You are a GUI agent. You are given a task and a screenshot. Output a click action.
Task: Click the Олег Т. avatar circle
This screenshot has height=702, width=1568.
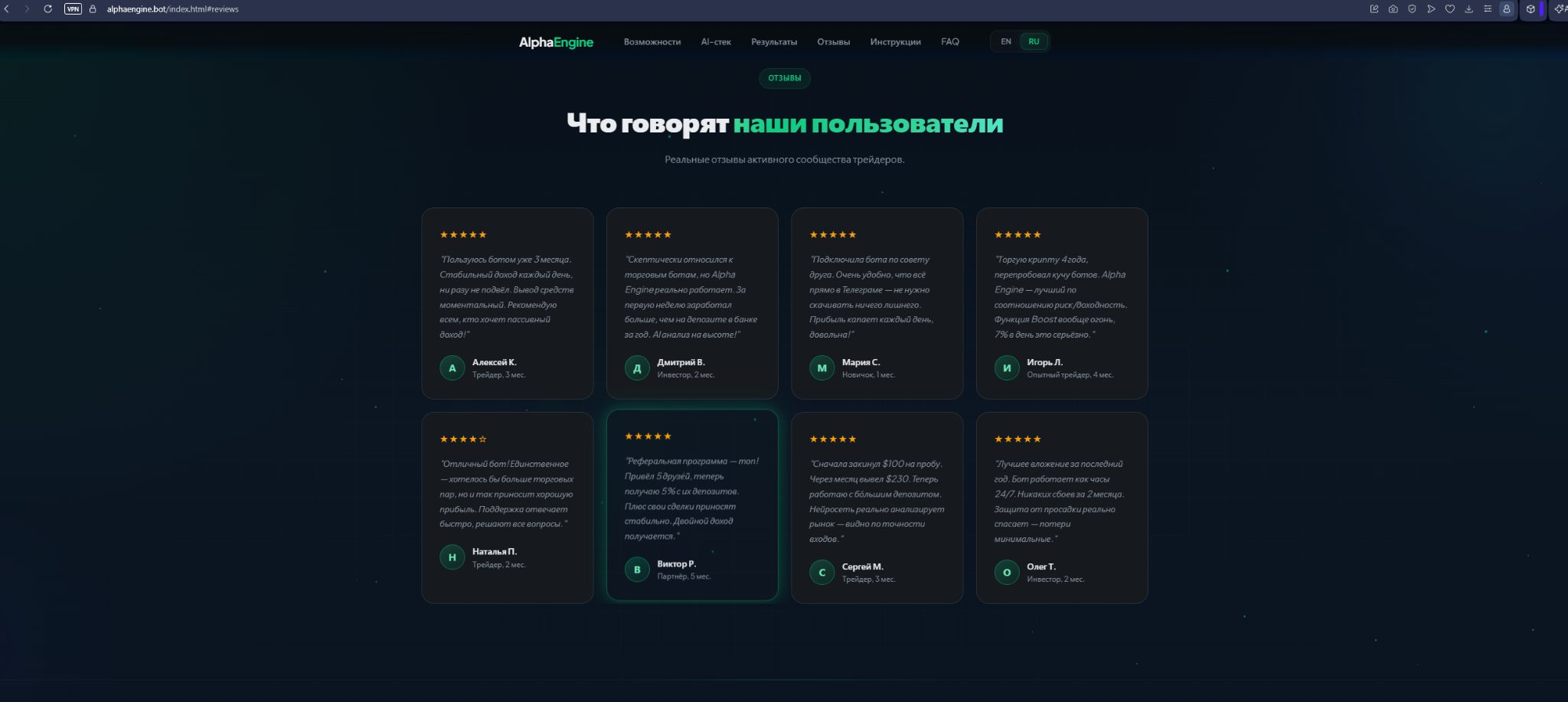(1007, 572)
